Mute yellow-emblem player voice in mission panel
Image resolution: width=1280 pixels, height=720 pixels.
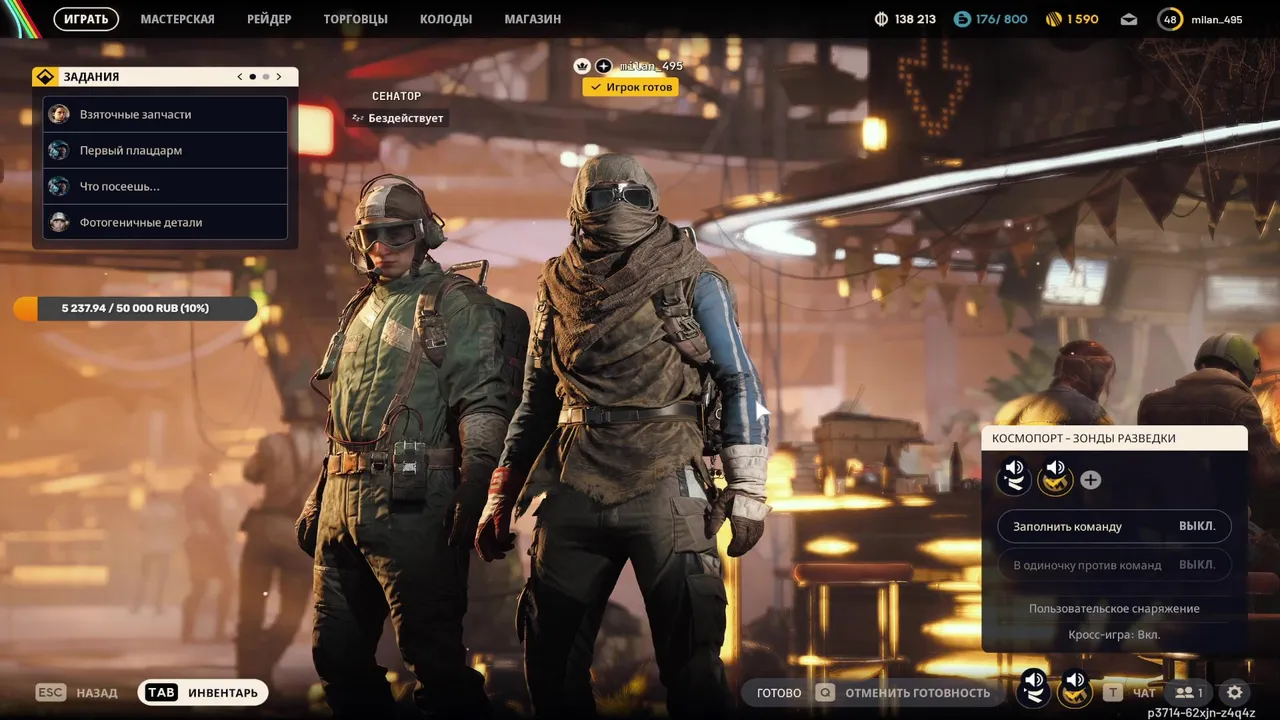[x=1055, y=478]
